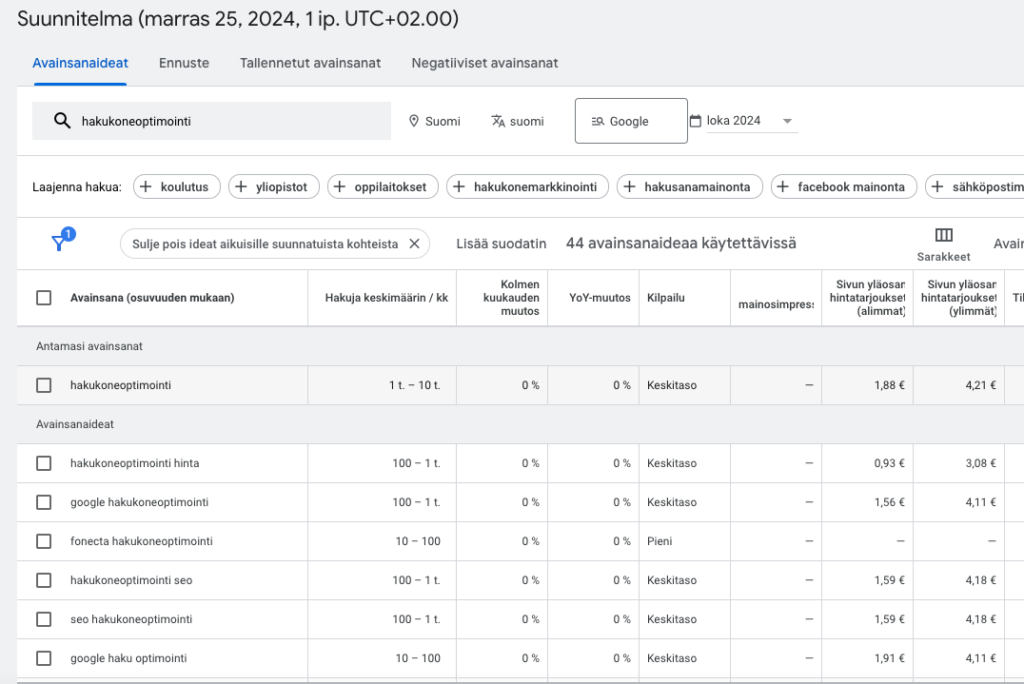Expand the loka 2024 date dropdown
The height and width of the screenshot is (684, 1024).
(x=787, y=121)
